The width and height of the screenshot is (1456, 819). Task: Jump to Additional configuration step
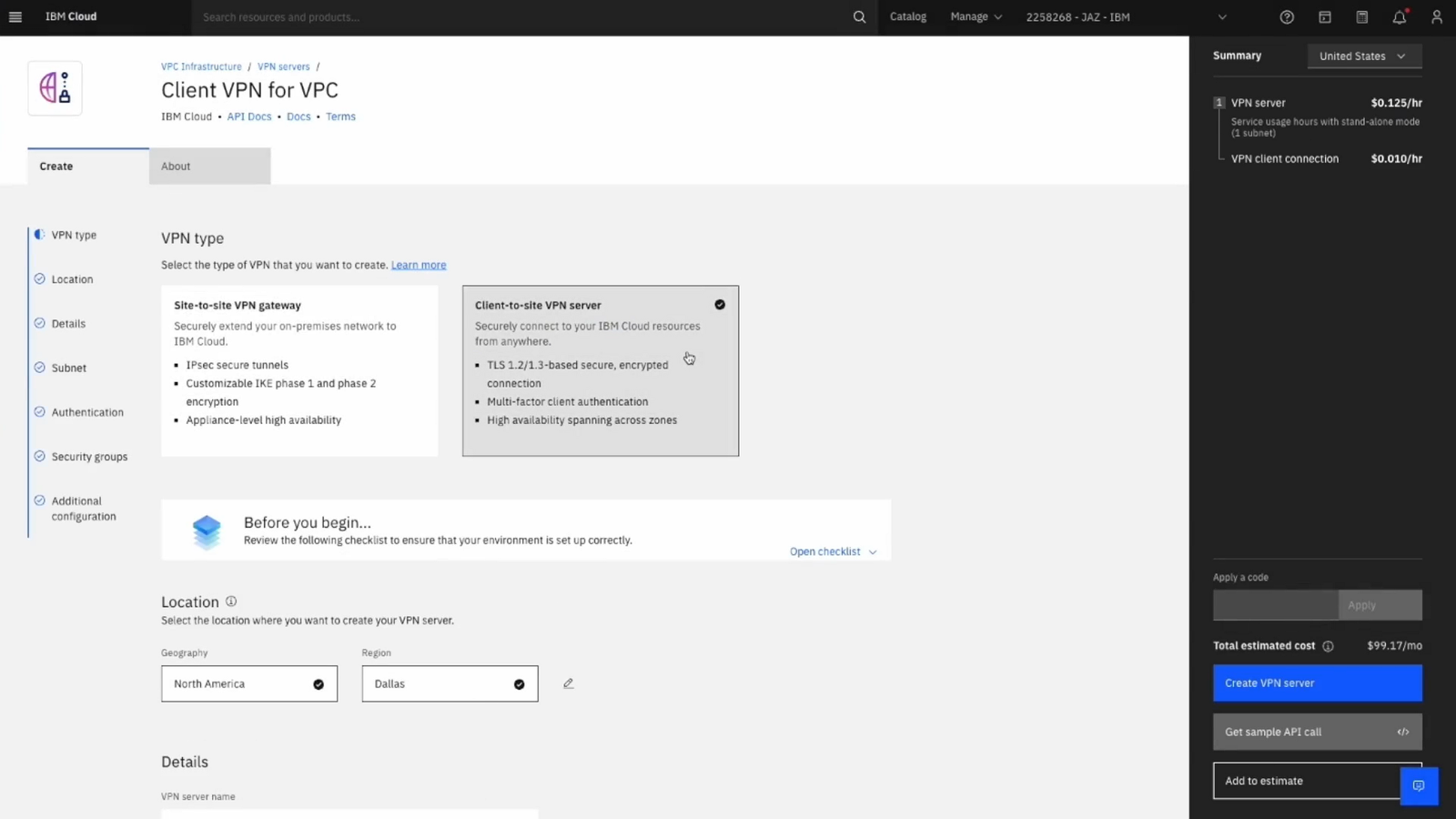(x=83, y=509)
